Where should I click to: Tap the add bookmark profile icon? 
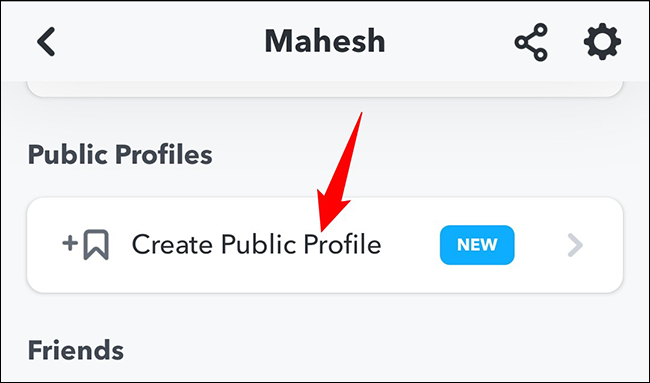[85, 245]
